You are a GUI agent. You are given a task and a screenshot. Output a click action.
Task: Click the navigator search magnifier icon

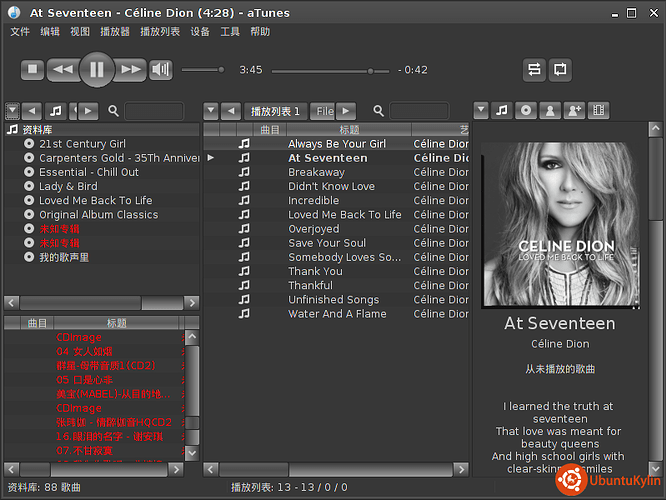[113, 111]
